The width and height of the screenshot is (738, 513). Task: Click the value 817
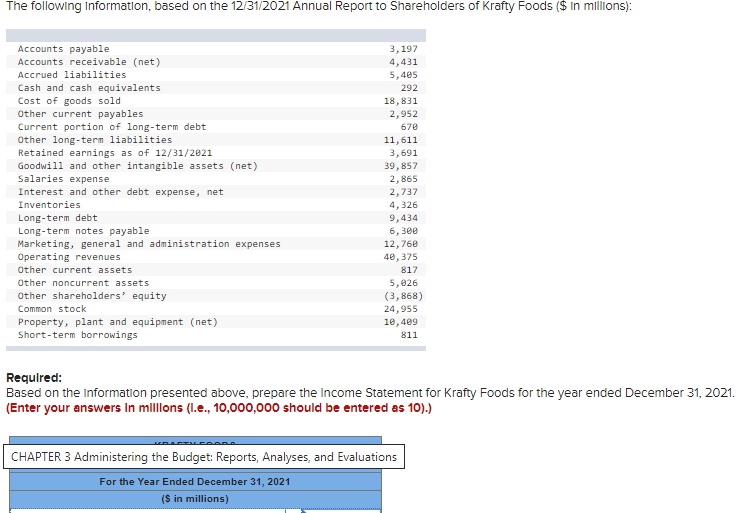coord(409,270)
